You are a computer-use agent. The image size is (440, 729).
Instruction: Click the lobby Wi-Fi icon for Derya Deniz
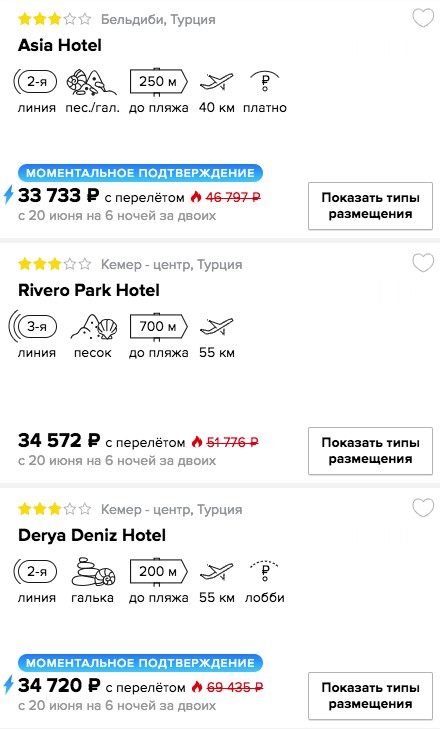click(265, 571)
